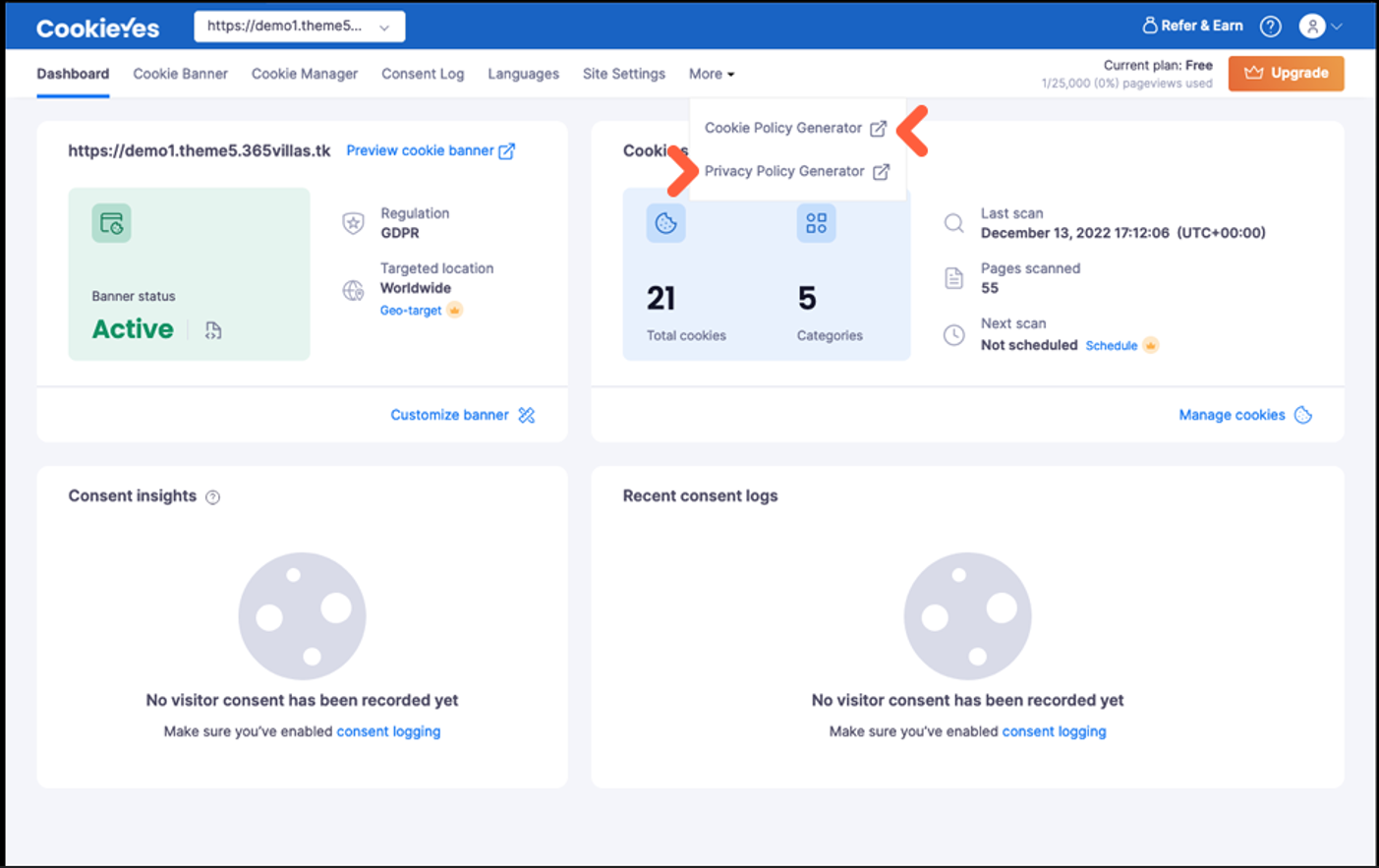
Task: Click the CookieYes logo
Action: [97, 28]
